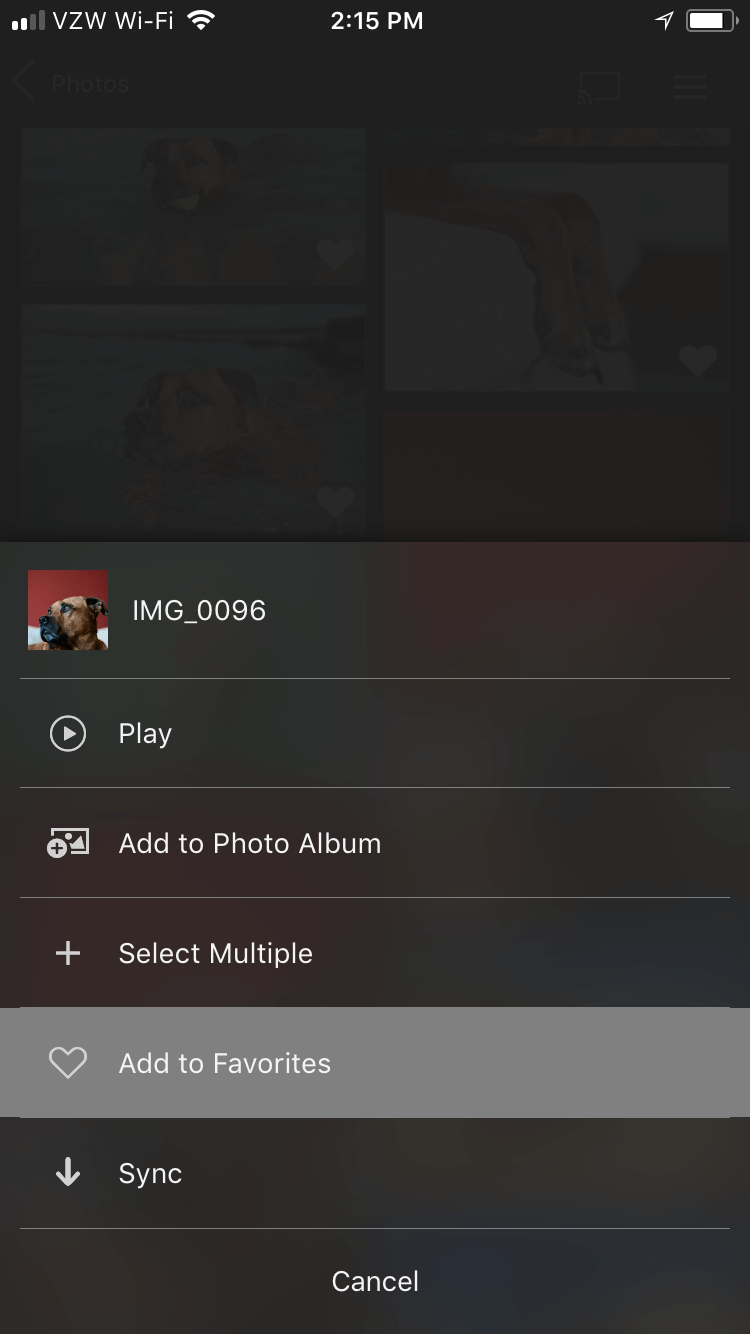
Task: Tap the battery indicator in status bar
Action: pos(711,21)
